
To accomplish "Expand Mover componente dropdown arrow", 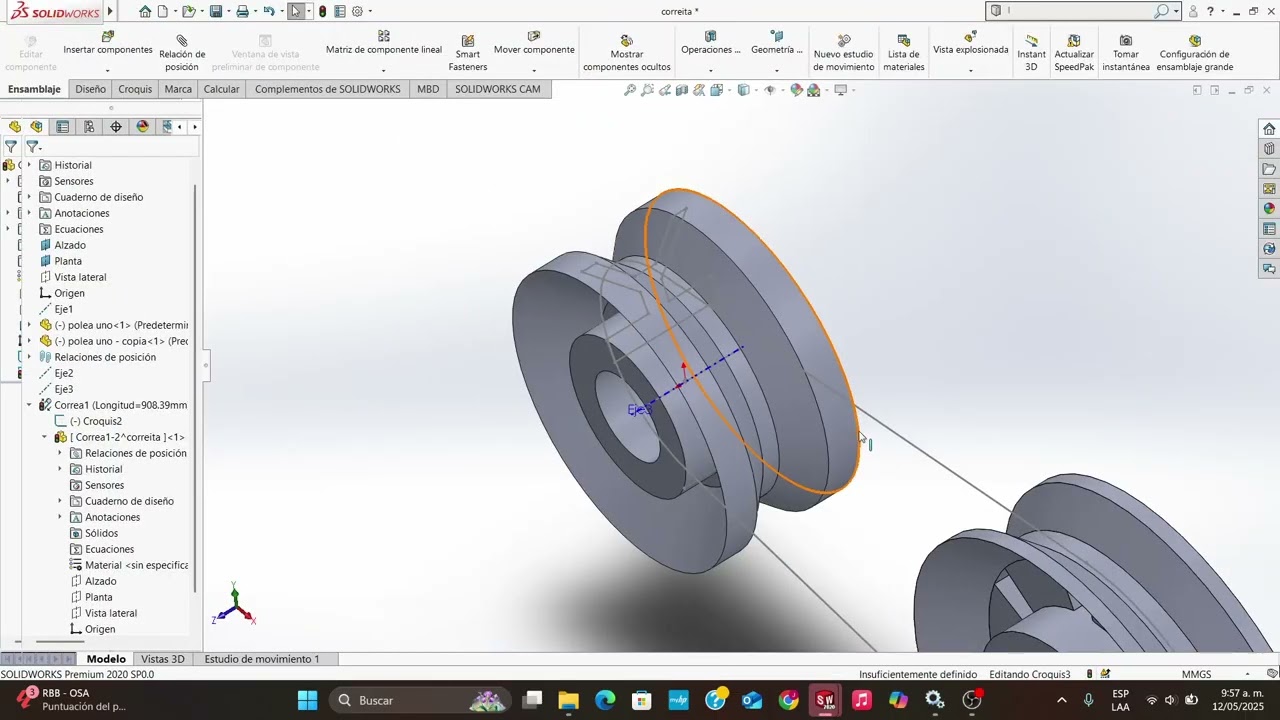I will point(534,70).
